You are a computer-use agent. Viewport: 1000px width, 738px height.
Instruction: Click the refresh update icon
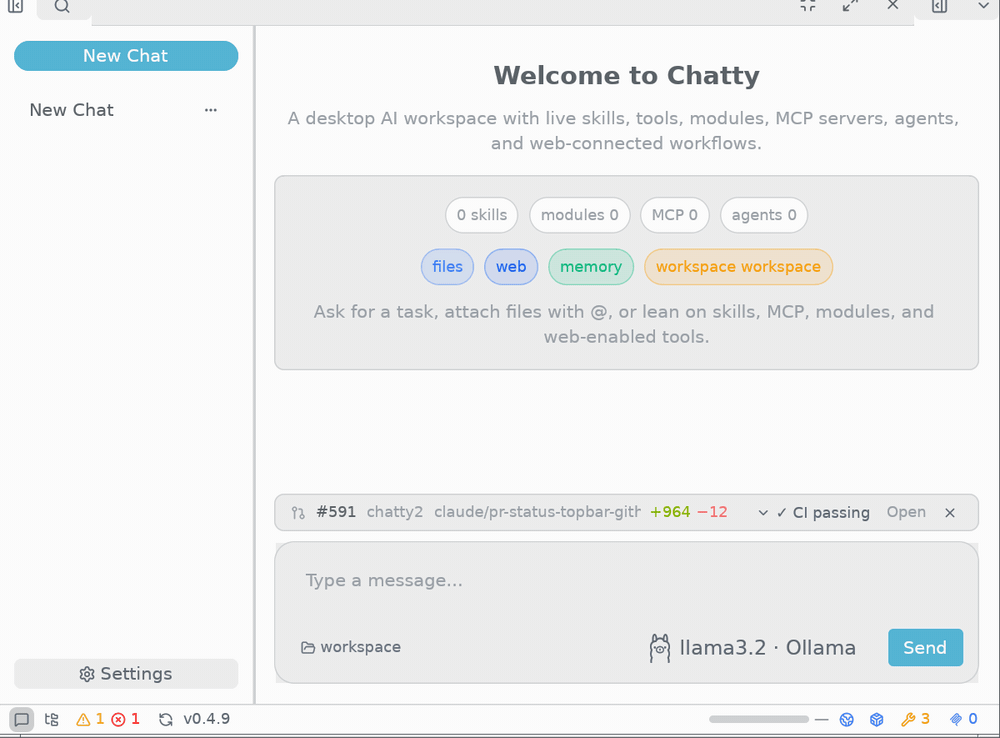click(166, 720)
